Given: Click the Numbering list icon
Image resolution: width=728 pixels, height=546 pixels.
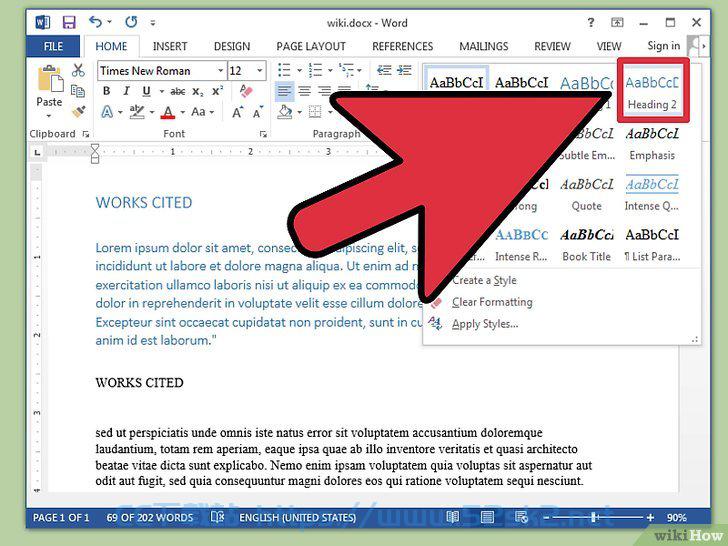Looking at the screenshot, I should (315, 70).
